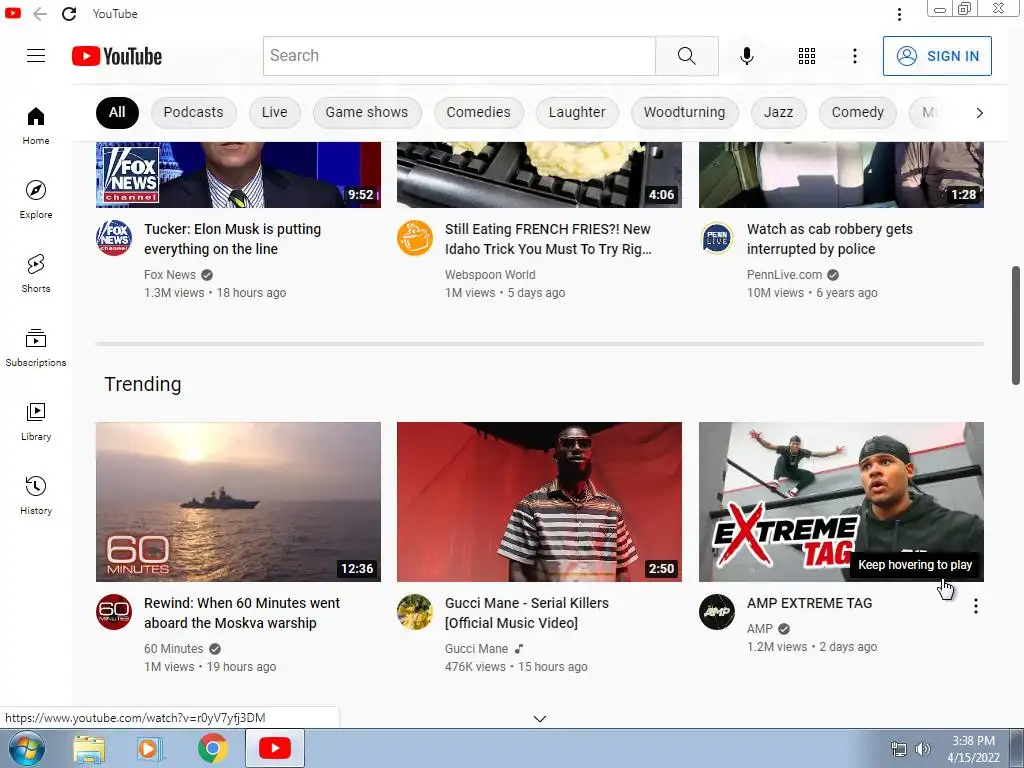The height and width of the screenshot is (768, 1024).
Task: Open Library in sidebar
Action: [x=36, y=421]
